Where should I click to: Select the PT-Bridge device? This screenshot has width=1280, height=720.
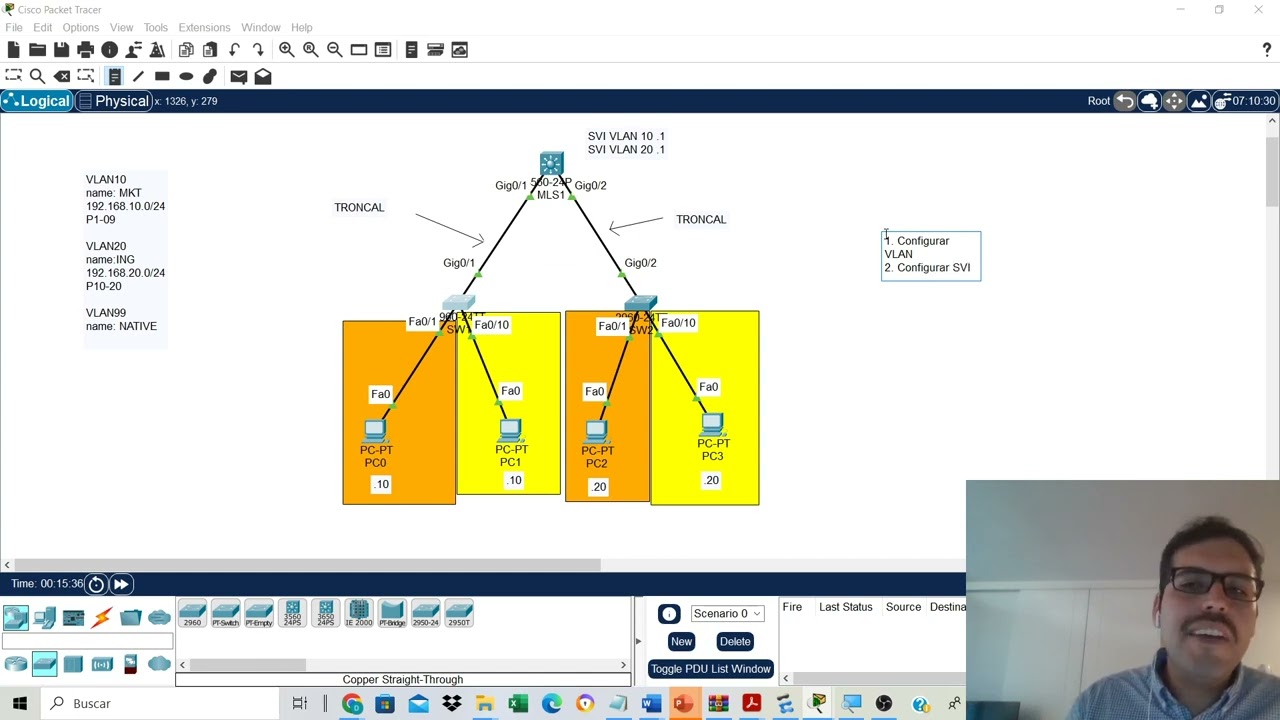[x=392, y=614]
